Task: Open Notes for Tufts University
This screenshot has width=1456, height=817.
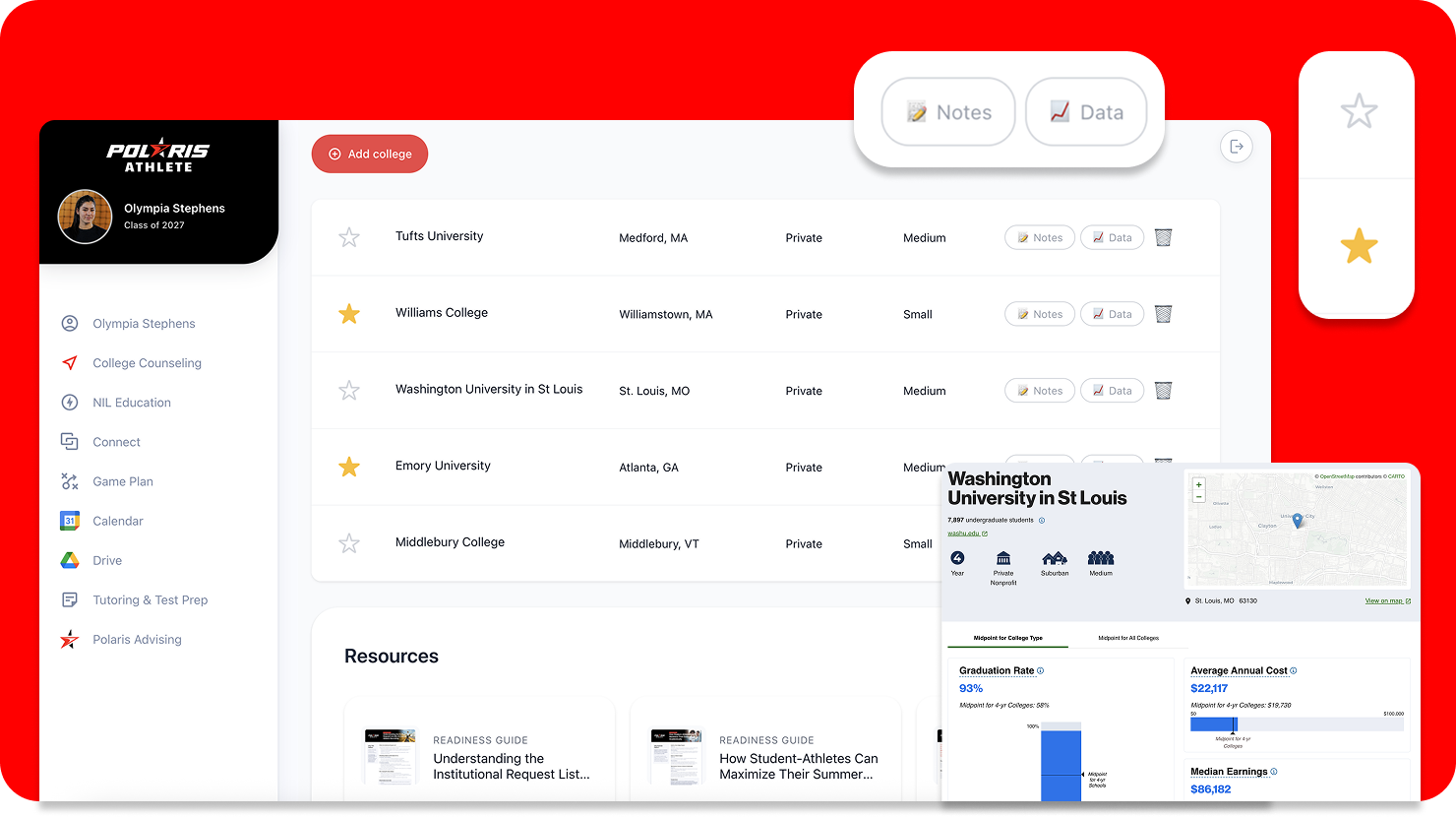Action: point(1040,237)
